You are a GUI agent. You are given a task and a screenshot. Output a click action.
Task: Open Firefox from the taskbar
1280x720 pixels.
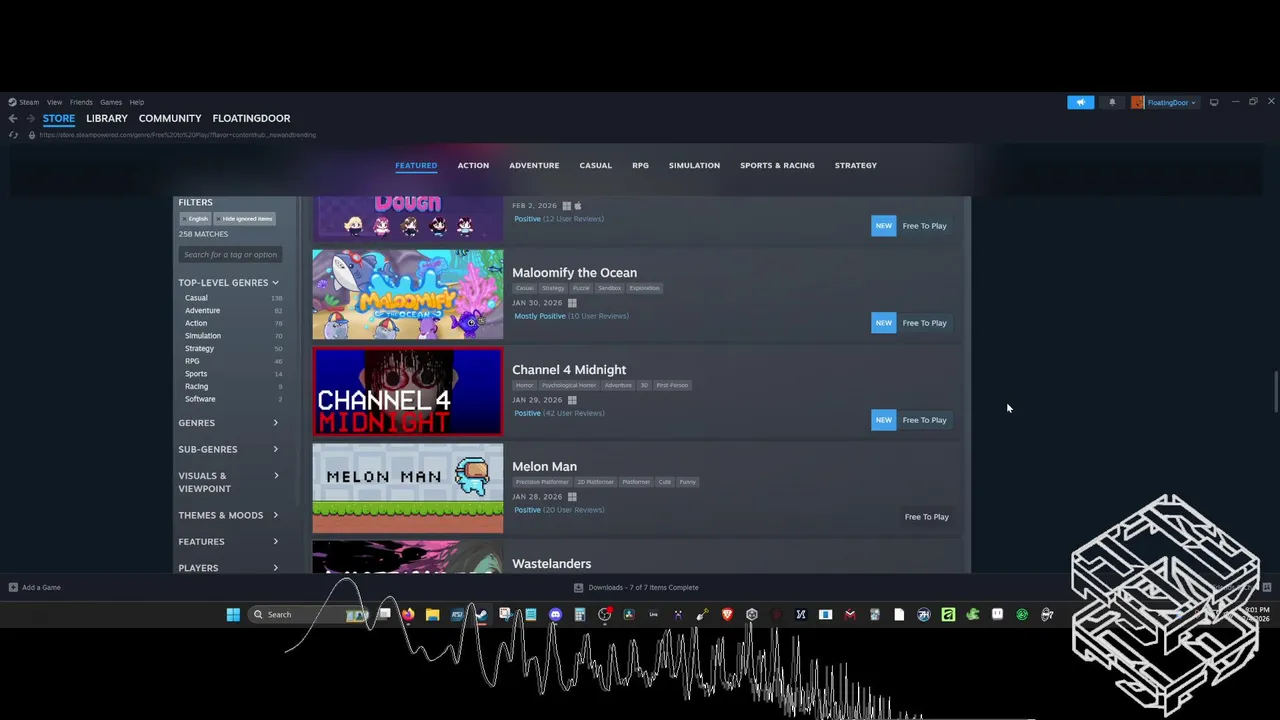point(408,614)
